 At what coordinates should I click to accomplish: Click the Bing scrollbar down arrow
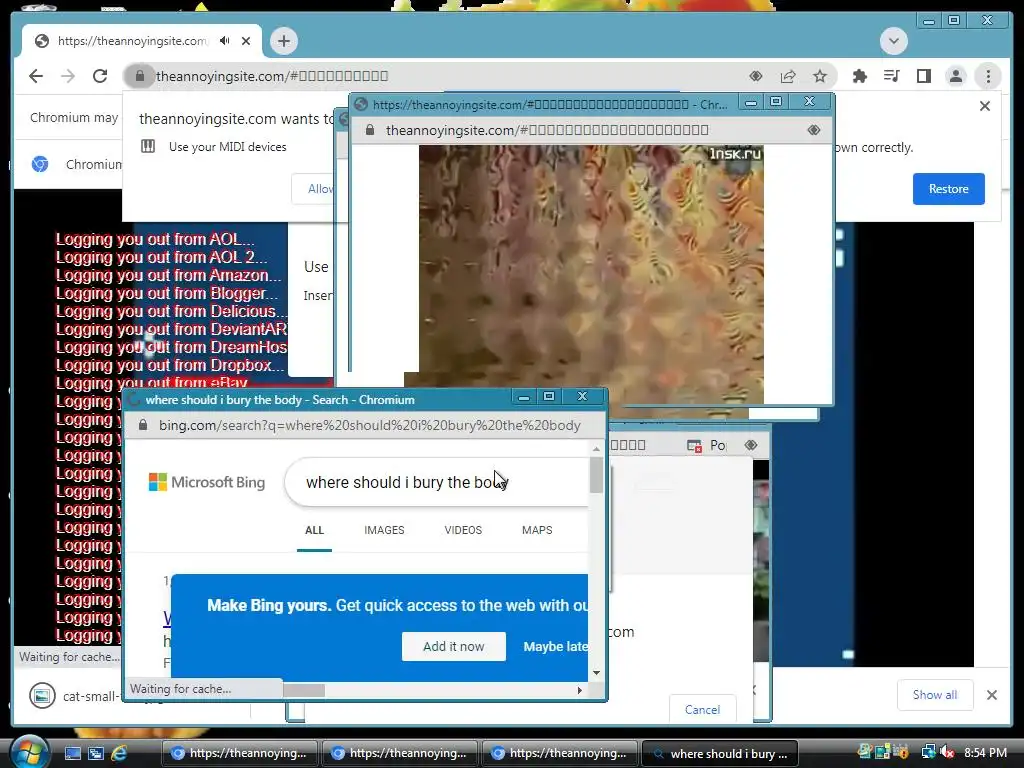[x=596, y=673]
